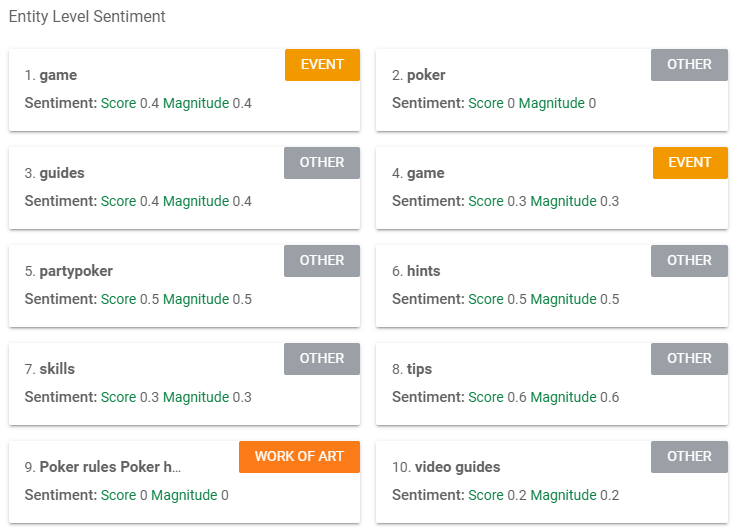The height and width of the screenshot is (530, 737).
Task: Click the video guides entity name
Action: [458, 467]
